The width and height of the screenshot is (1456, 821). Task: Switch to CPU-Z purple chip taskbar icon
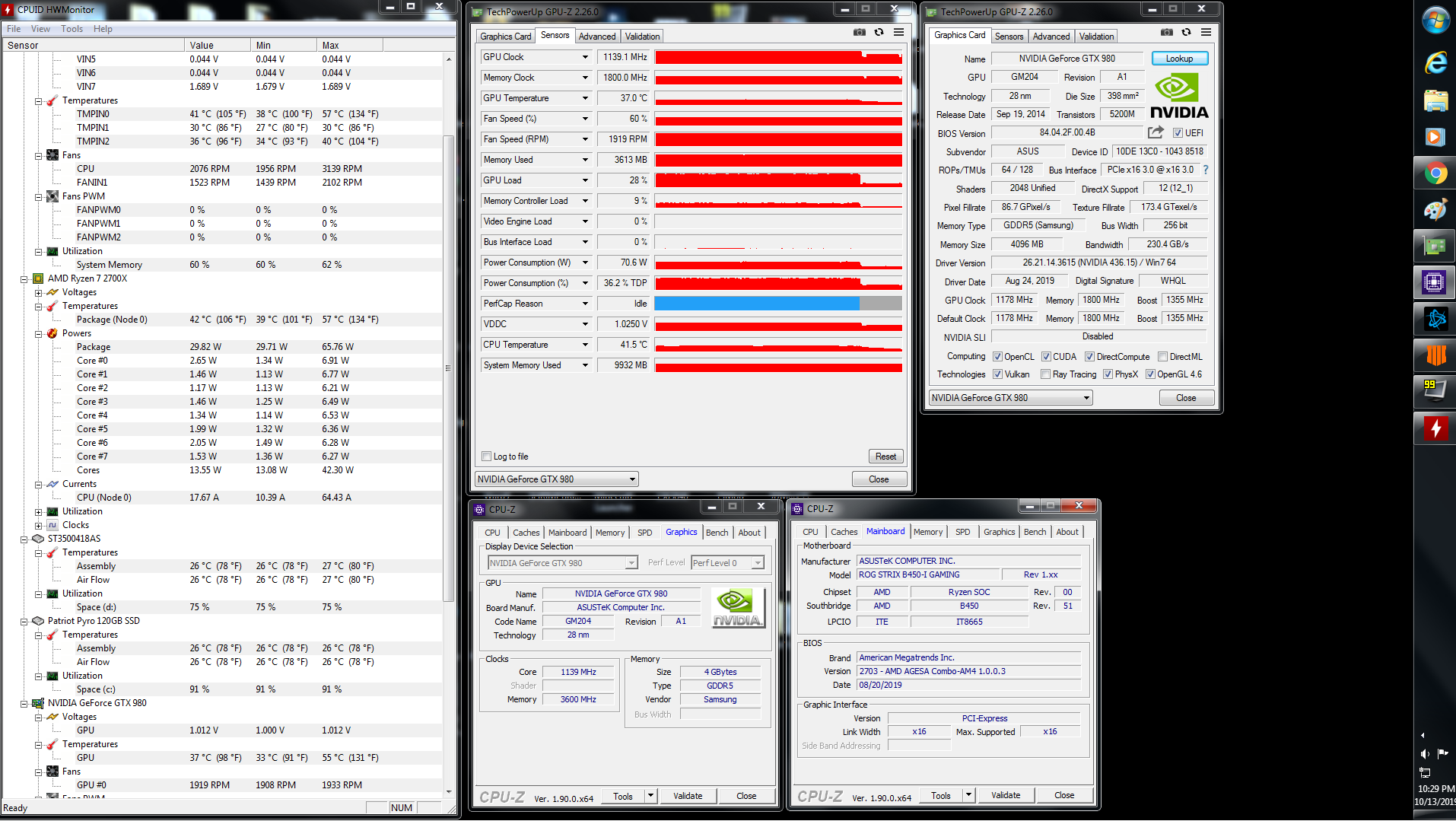[1435, 282]
